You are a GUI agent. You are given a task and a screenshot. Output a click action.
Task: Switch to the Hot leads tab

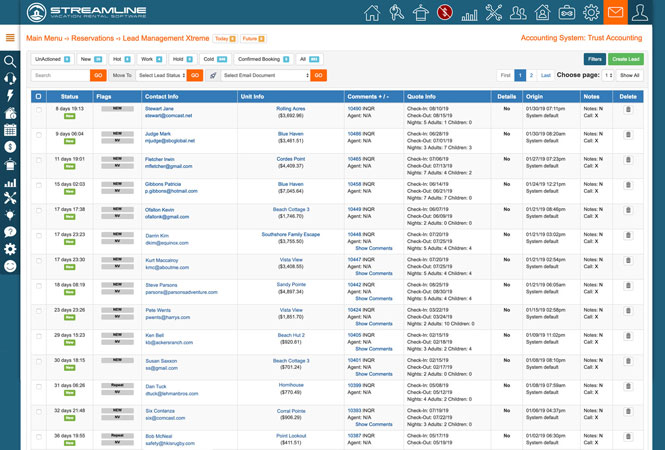pyautogui.click(x=121, y=59)
